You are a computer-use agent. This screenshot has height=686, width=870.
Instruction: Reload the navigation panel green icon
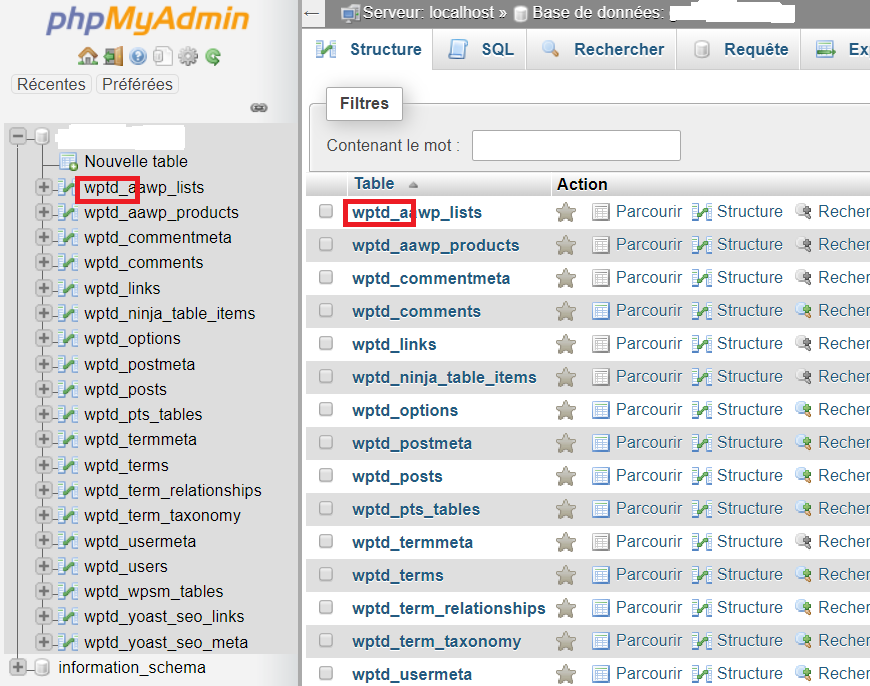213,56
